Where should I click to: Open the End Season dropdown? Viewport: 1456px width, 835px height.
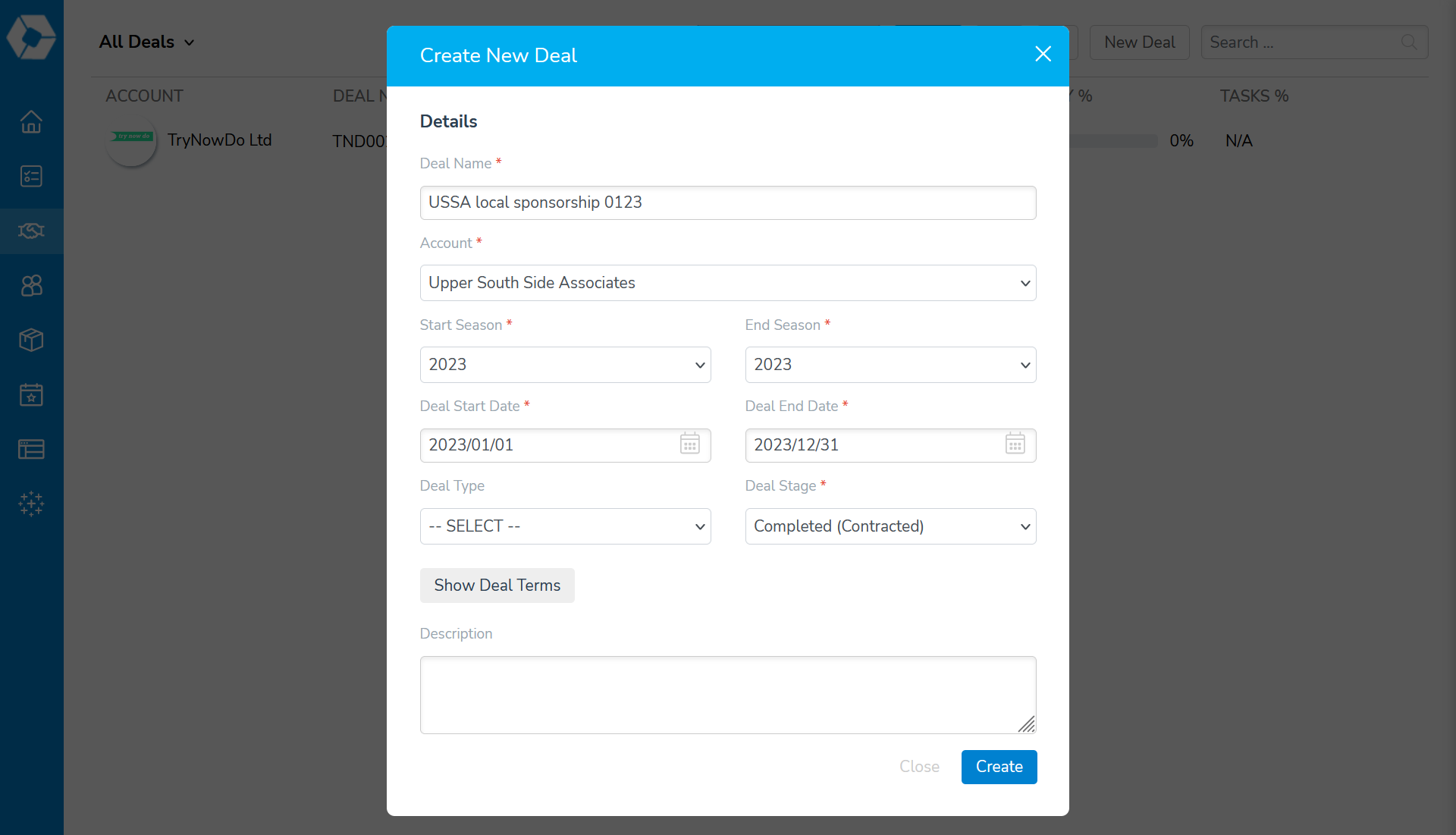(891, 365)
